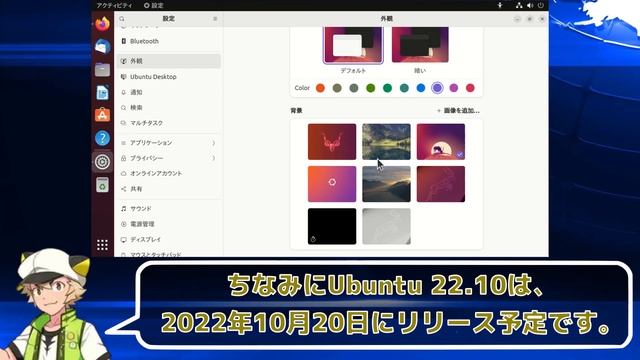Select the 暗い dark style
This screenshot has width=640, height=360.
pos(420,45)
